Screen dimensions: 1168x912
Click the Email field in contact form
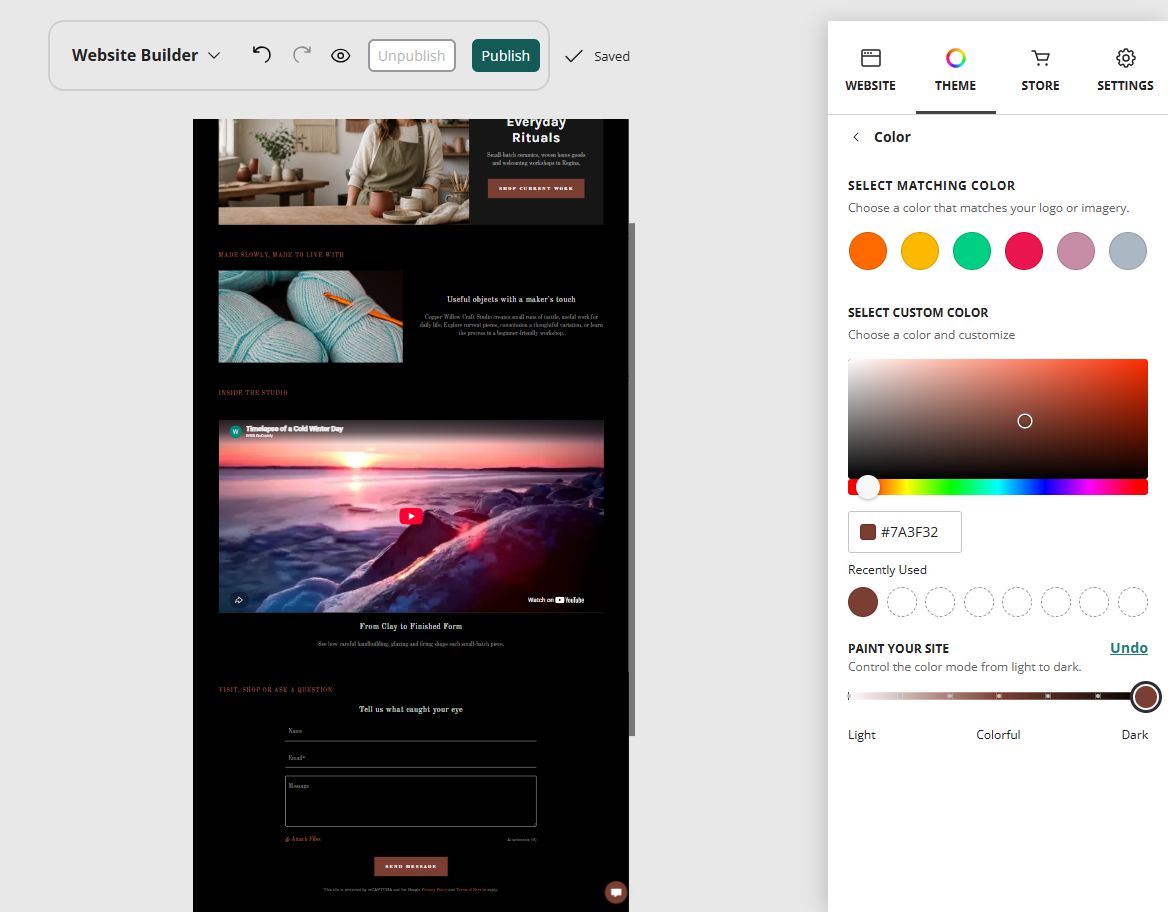[x=410, y=758]
